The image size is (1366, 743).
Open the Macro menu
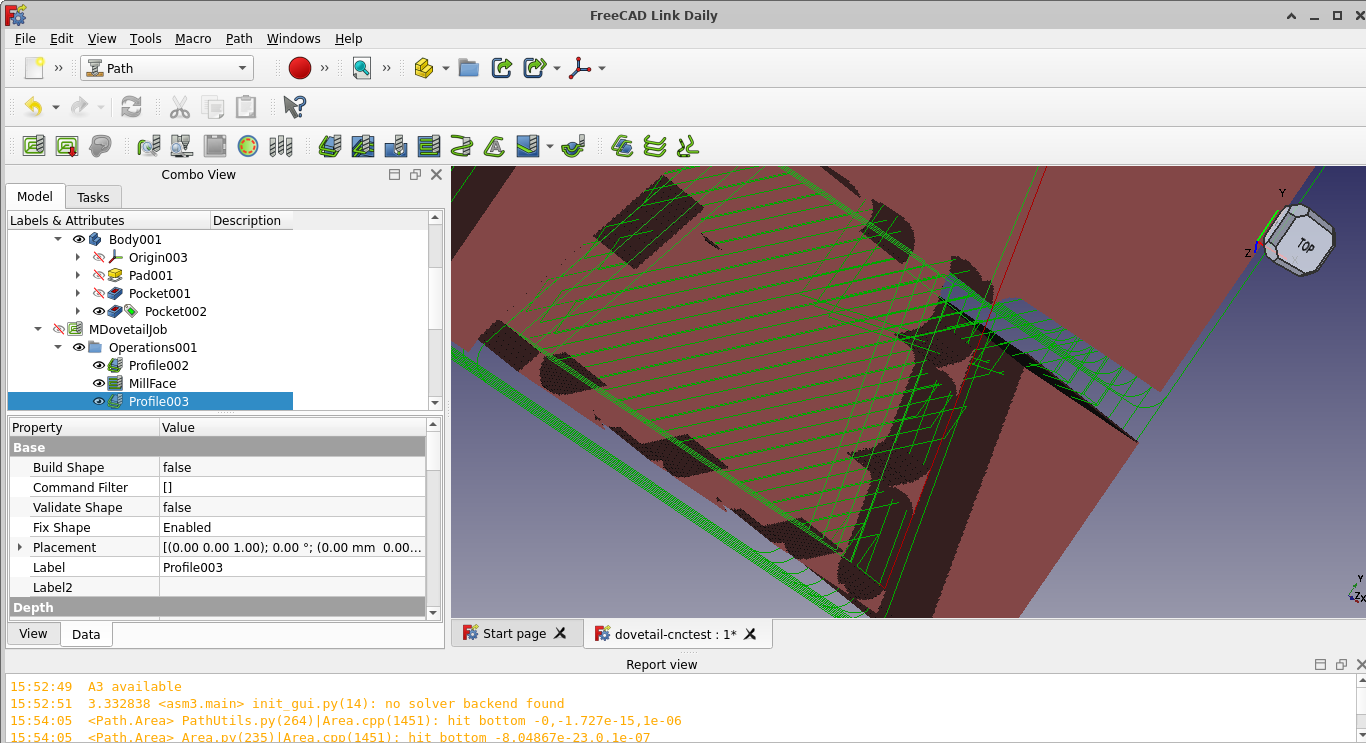[x=193, y=38]
